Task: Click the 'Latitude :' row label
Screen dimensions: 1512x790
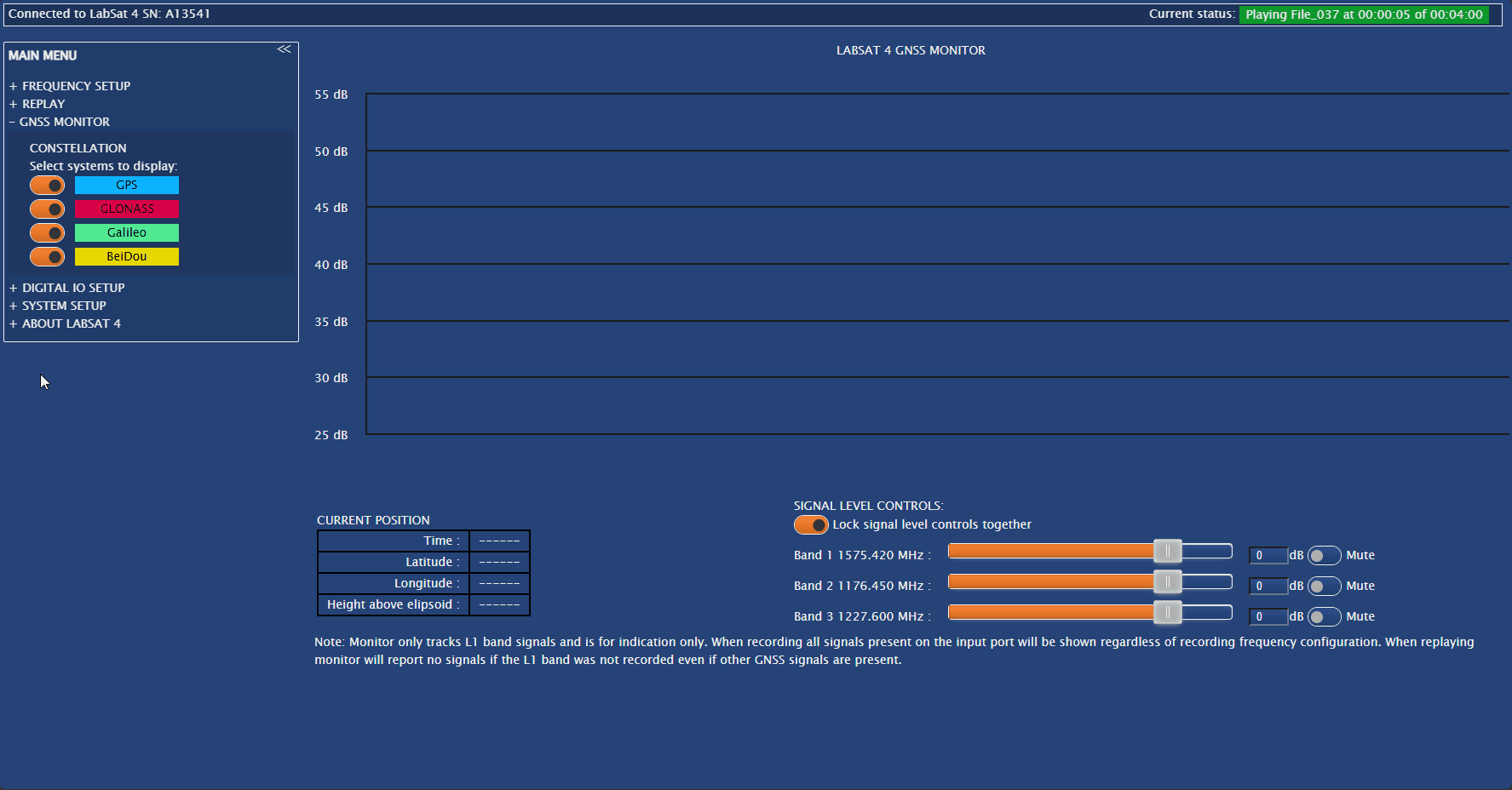Action: tap(432, 562)
